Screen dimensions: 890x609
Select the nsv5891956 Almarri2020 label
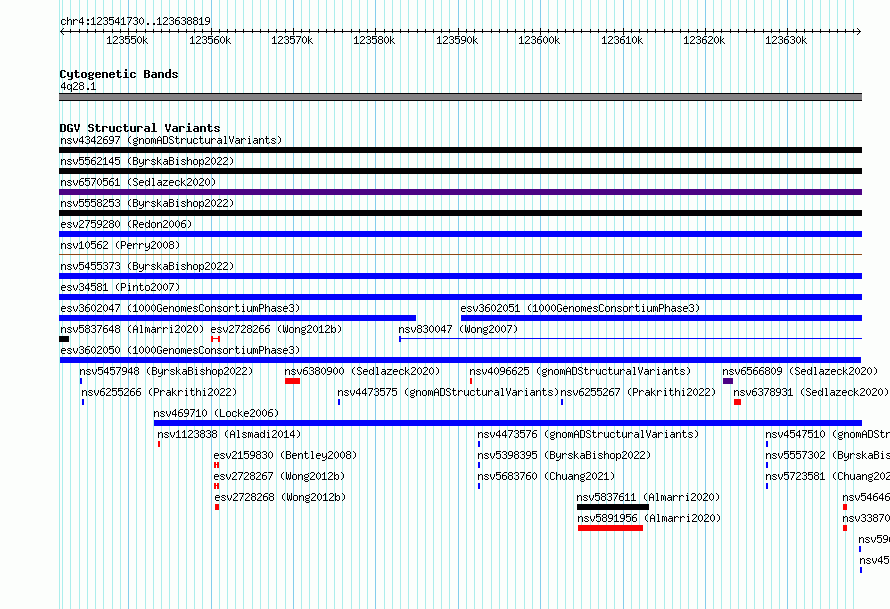pos(649,518)
